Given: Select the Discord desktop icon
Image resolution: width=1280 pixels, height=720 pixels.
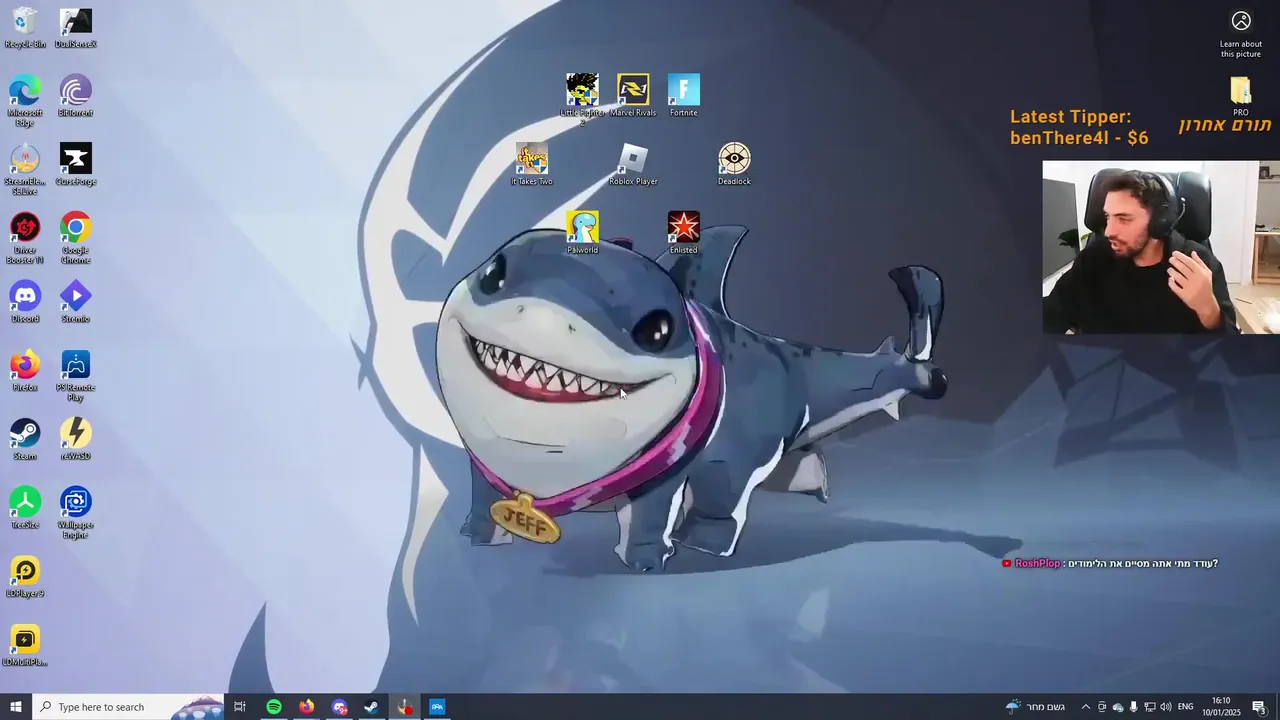Looking at the screenshot, I should coord(25,302).
